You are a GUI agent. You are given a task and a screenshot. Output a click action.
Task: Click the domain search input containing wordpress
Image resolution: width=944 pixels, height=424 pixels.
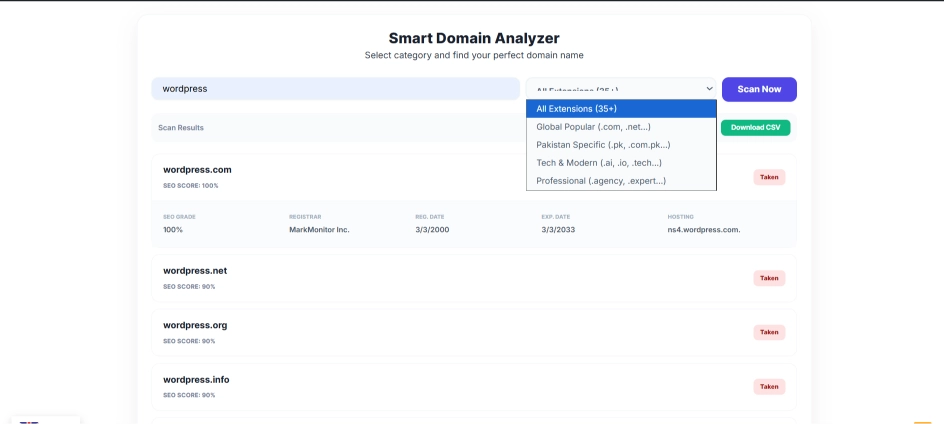point(335,89)
